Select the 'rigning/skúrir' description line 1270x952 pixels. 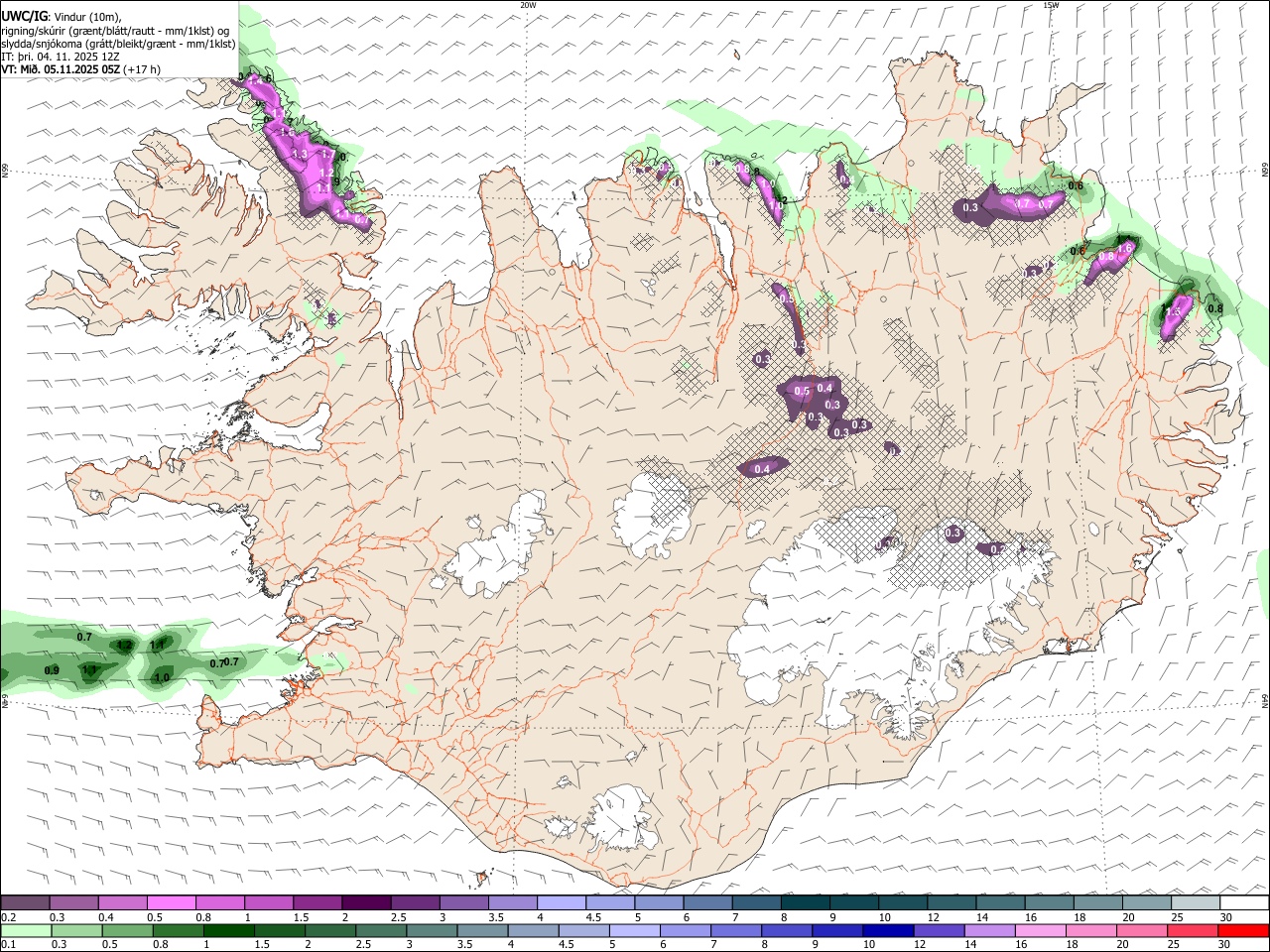(x=116, y=31)
